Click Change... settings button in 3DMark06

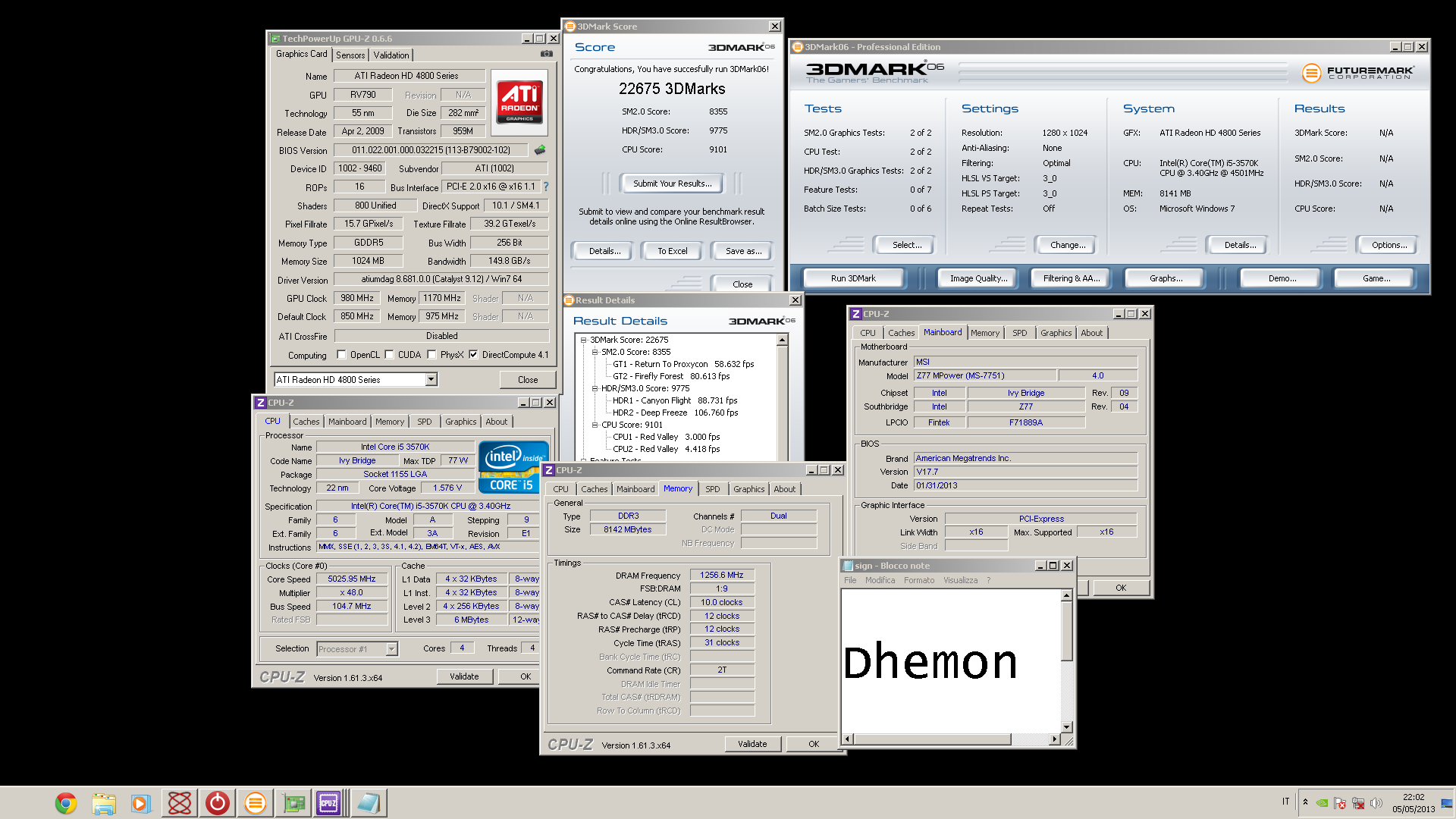tap(1068, 245)
